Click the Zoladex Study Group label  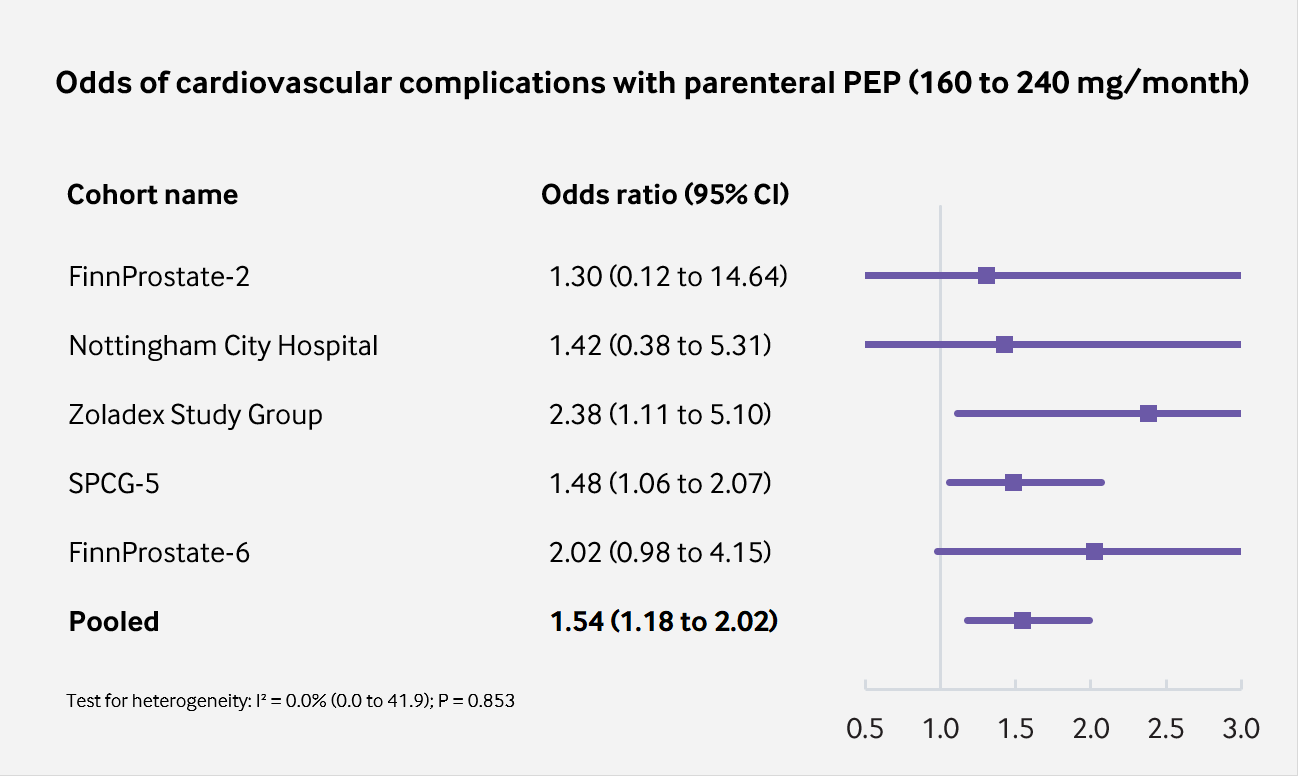(195, 415)
